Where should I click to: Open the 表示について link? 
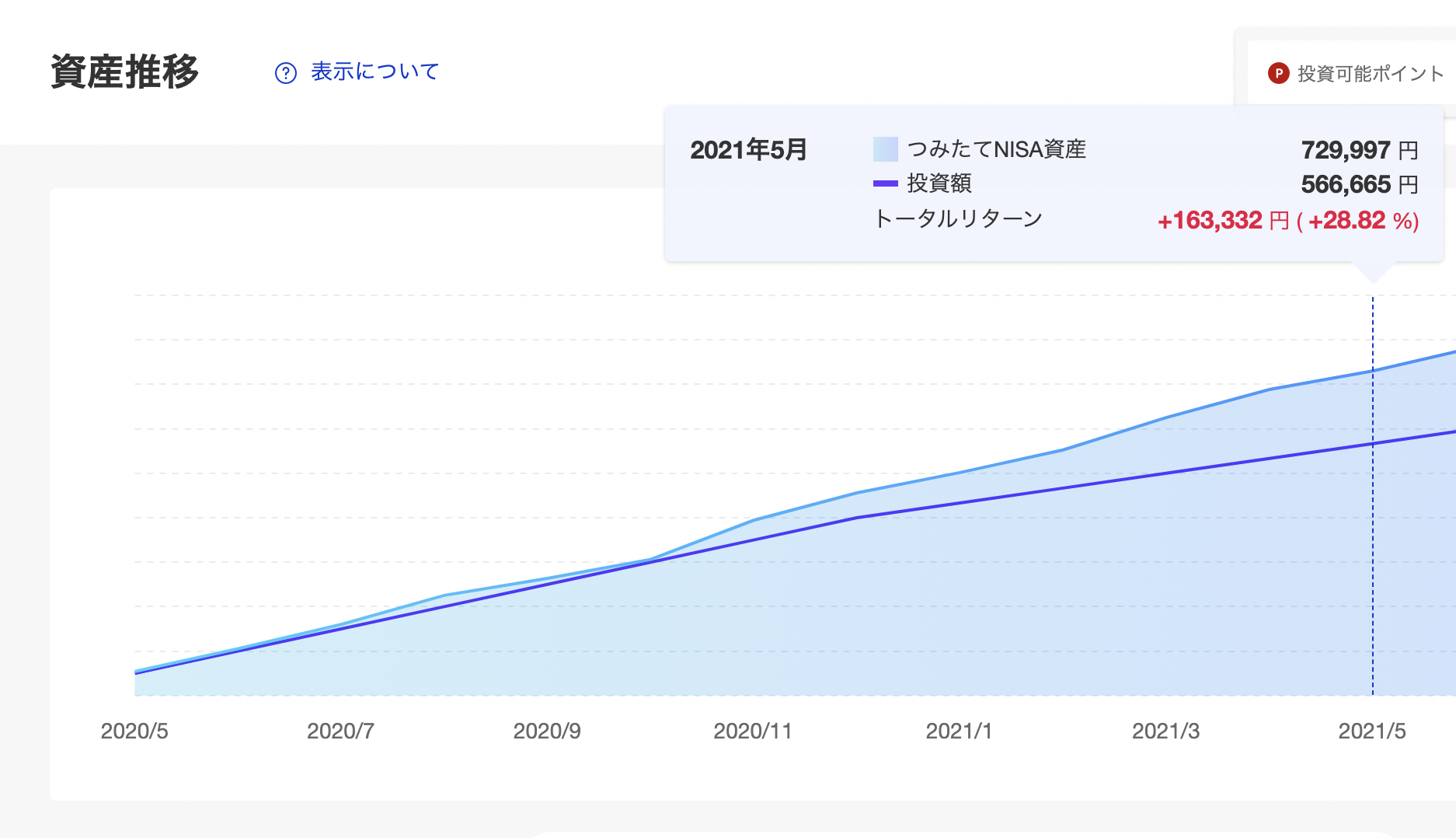click(374, 72)
